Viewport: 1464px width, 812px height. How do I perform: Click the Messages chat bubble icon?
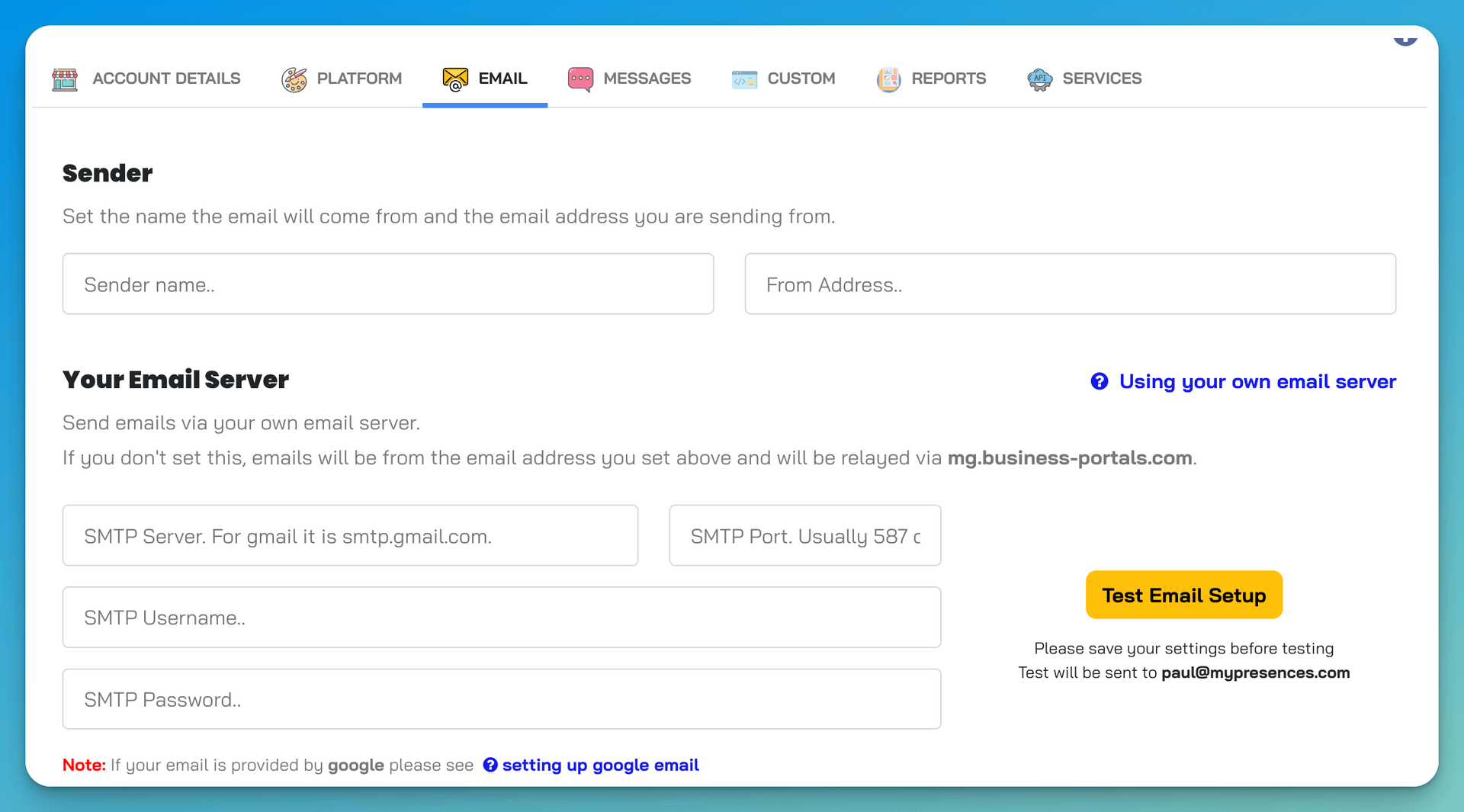pyautogui.click(x=581, y=79)
